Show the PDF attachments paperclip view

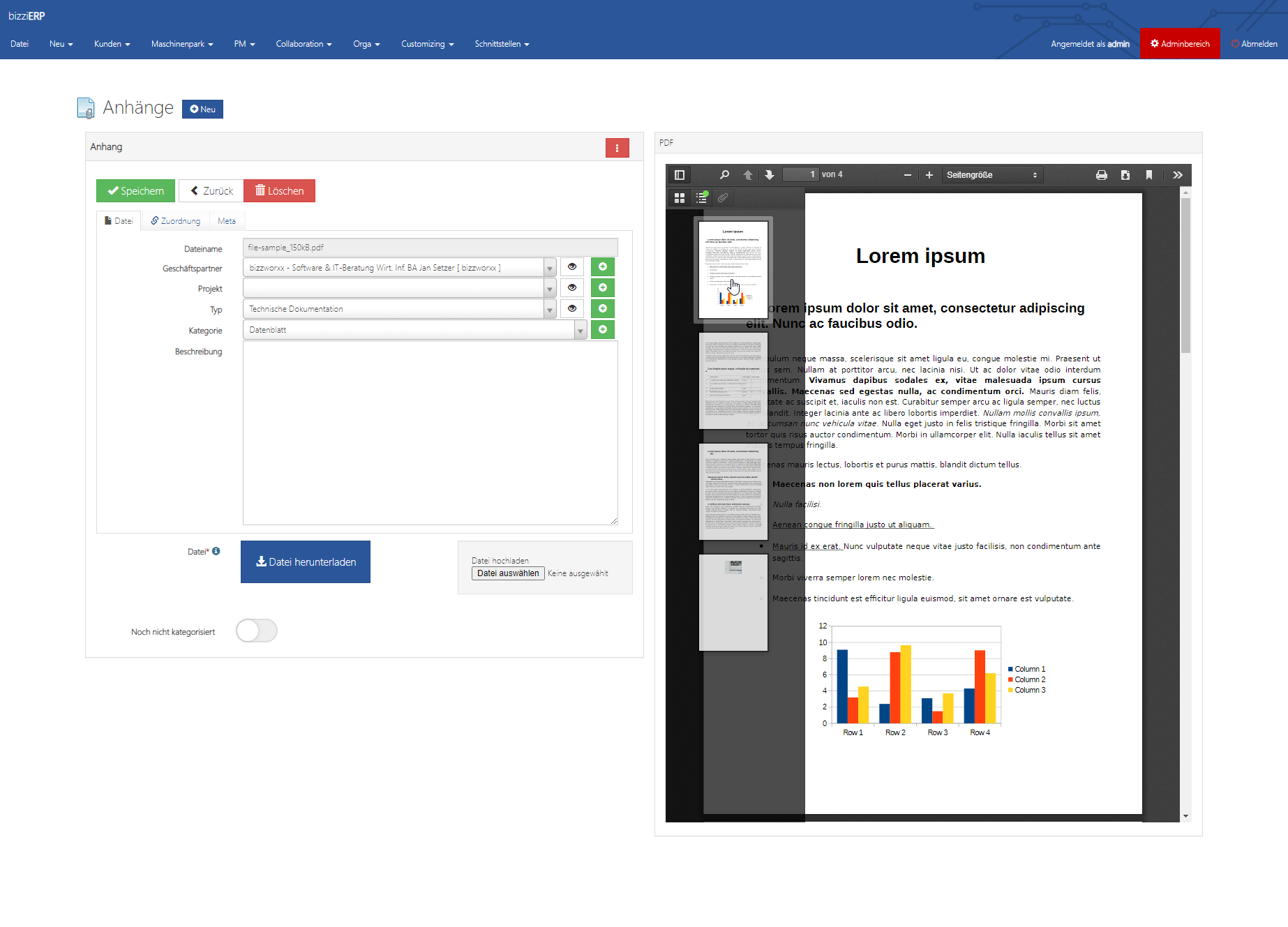(723, 197)
